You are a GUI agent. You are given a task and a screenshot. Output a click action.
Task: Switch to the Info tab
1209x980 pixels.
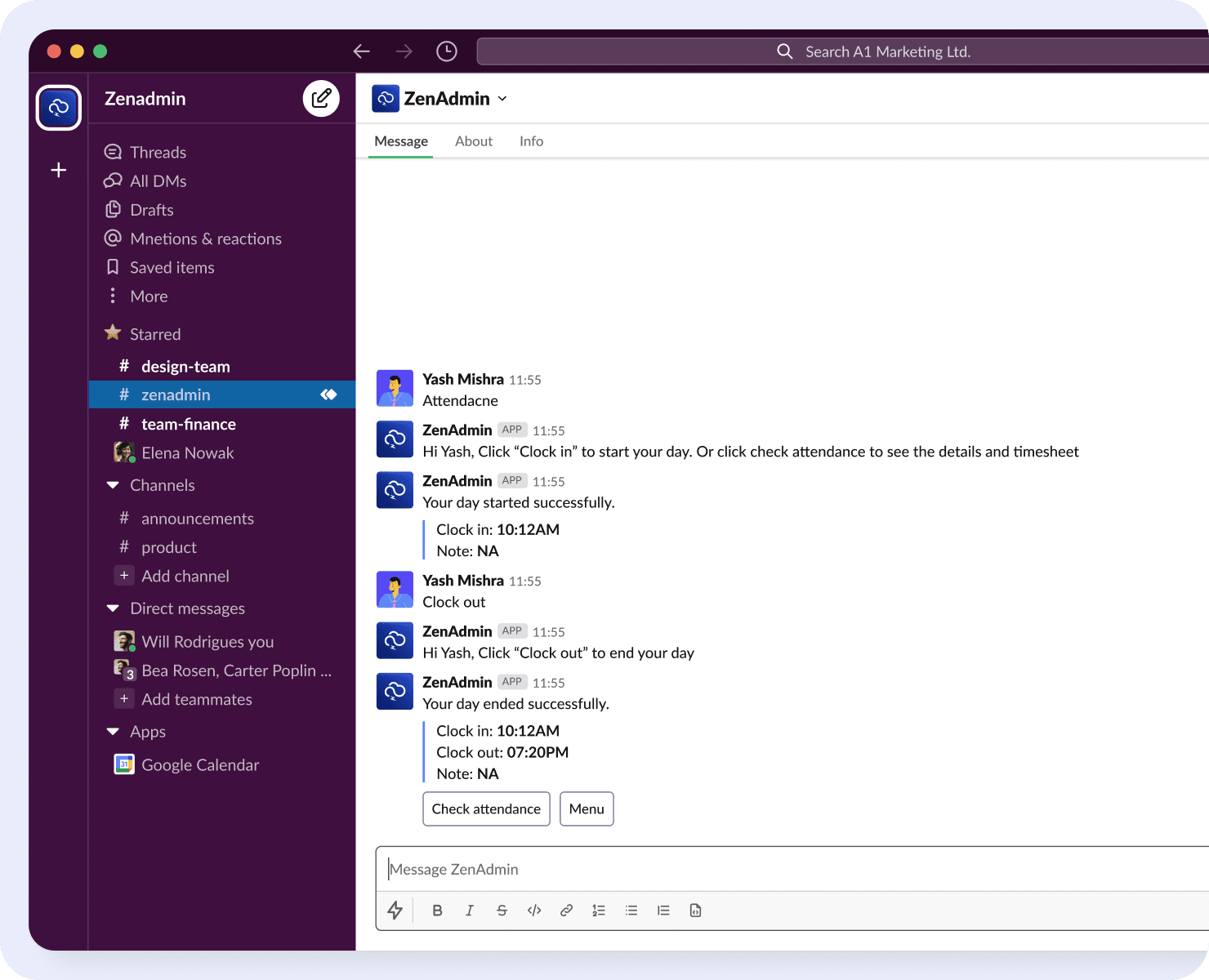click(x=531, y=141)
